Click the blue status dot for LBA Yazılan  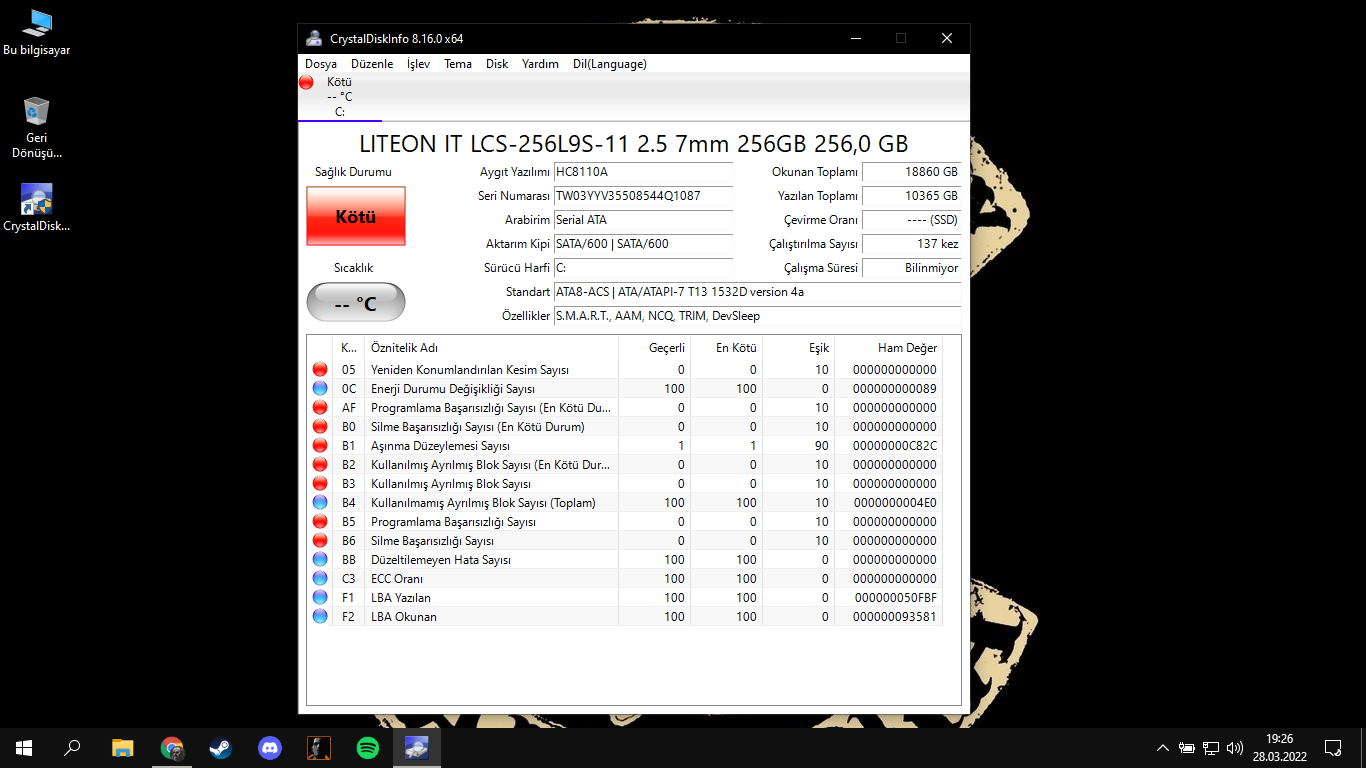coord(320,598)
